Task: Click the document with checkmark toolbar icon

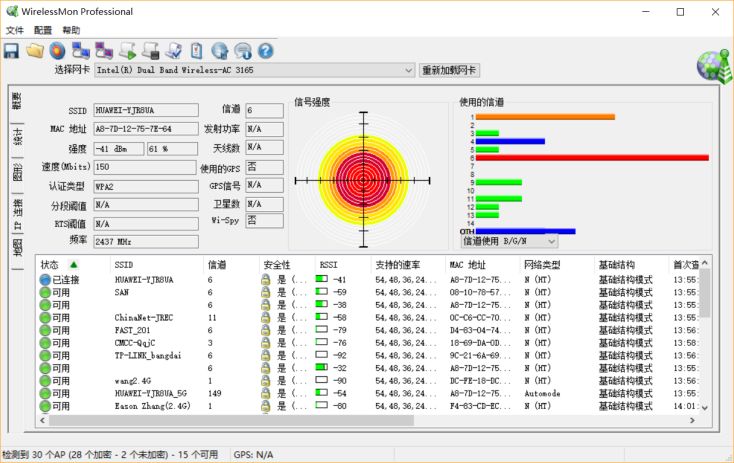Action: [174, 51]
